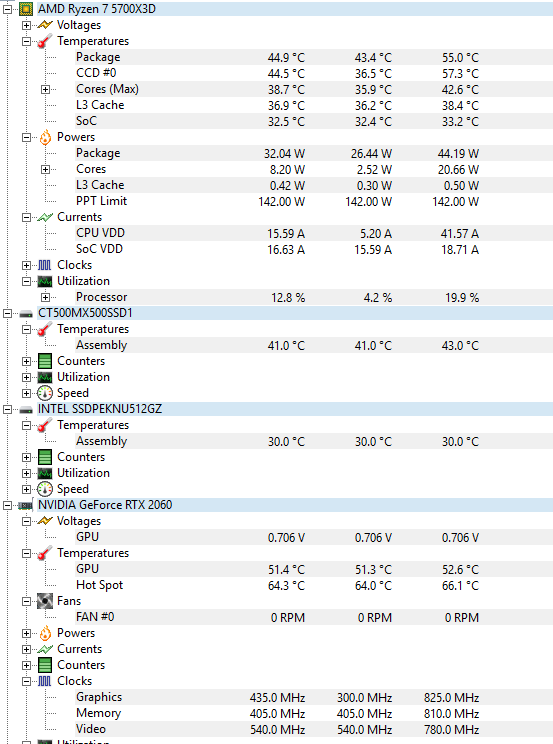Collapse the CPU Temperatures node
Screen dimensions: 553x744
tap(27, 41)
